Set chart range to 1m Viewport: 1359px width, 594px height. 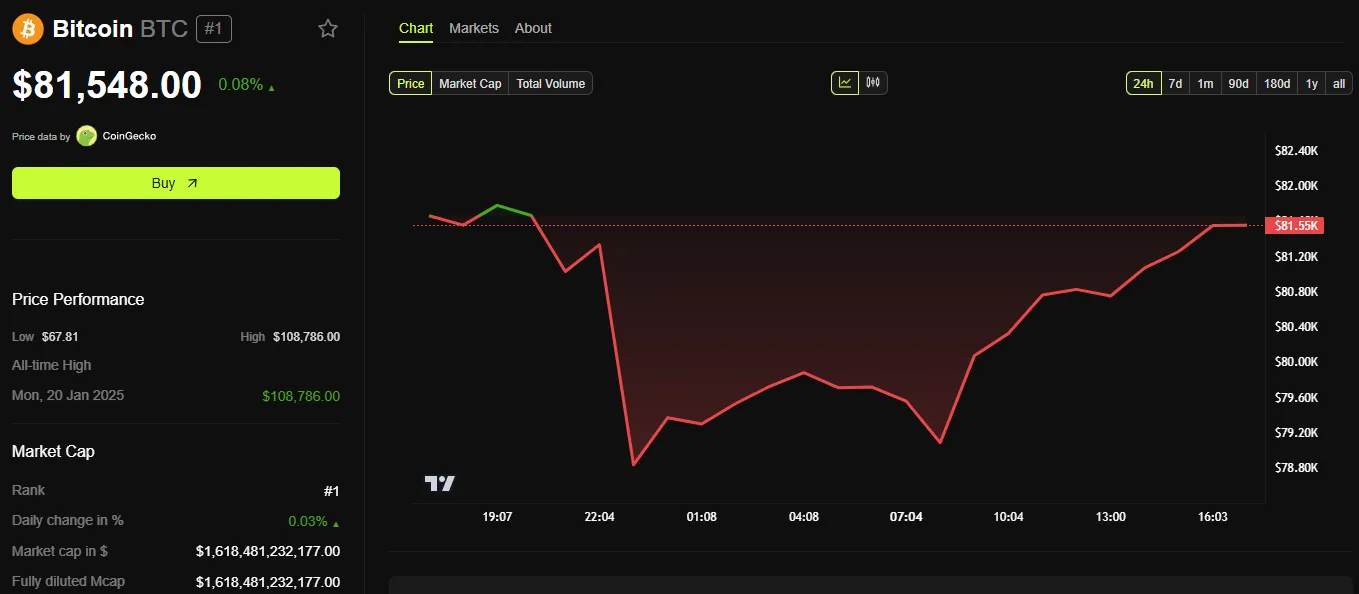(1205, 83)
